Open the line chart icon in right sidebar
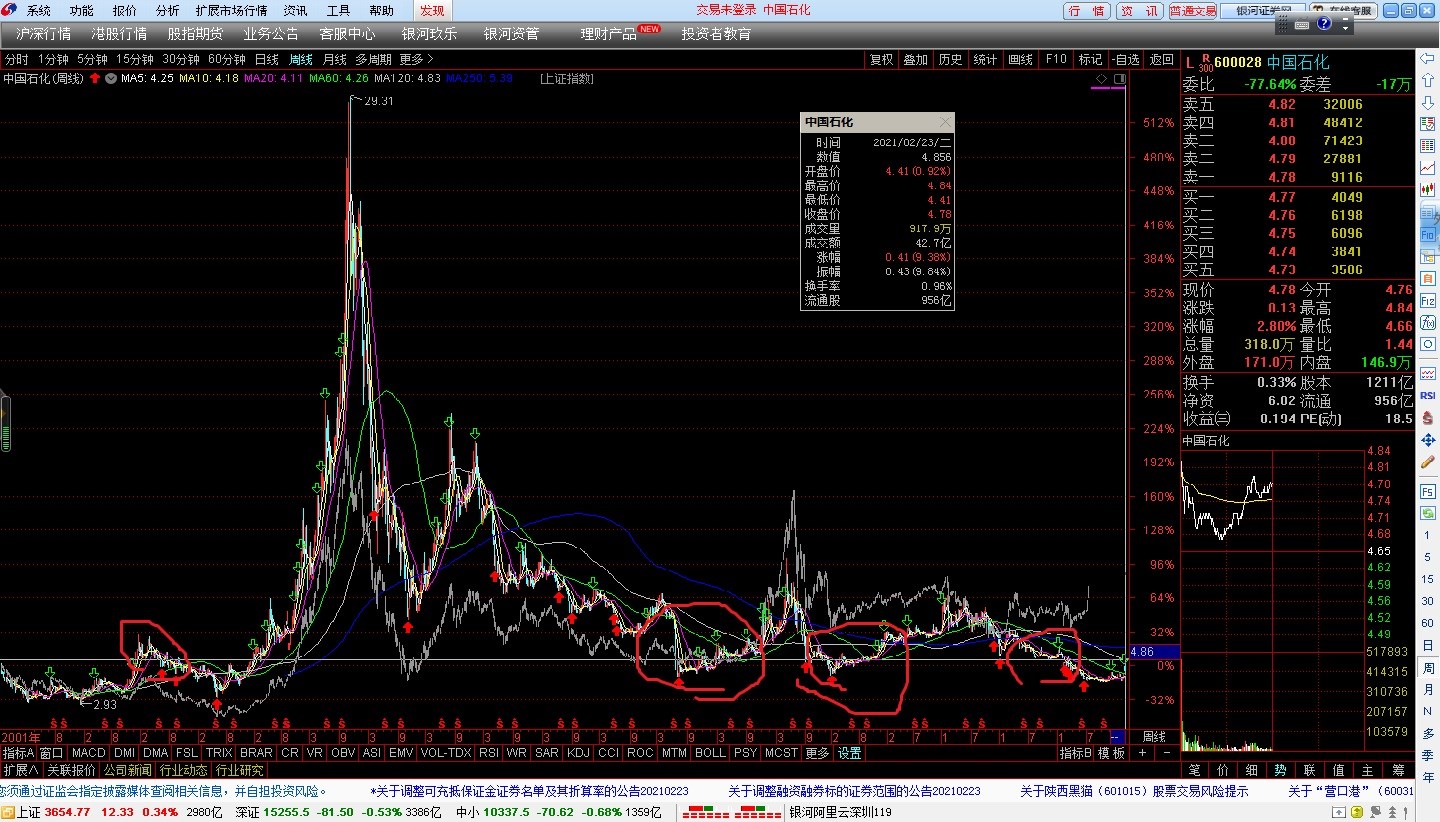1440x822 pixels. tap(1428, 167)
